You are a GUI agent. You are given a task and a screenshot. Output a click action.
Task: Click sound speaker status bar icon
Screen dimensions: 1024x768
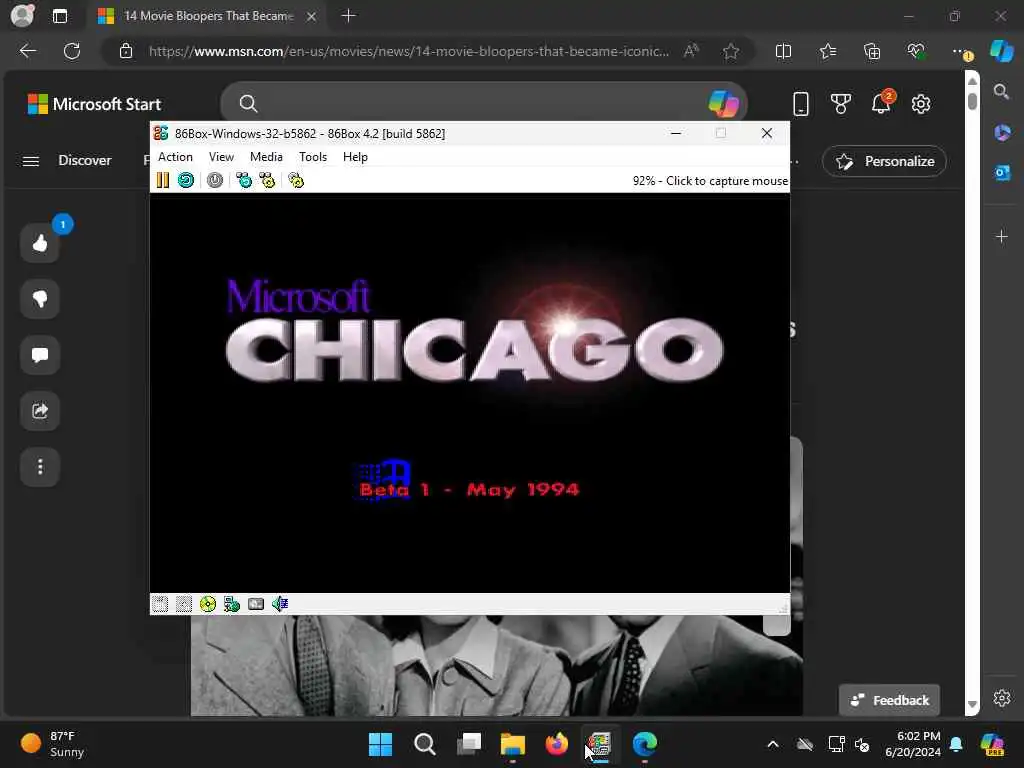coord(280,604)
